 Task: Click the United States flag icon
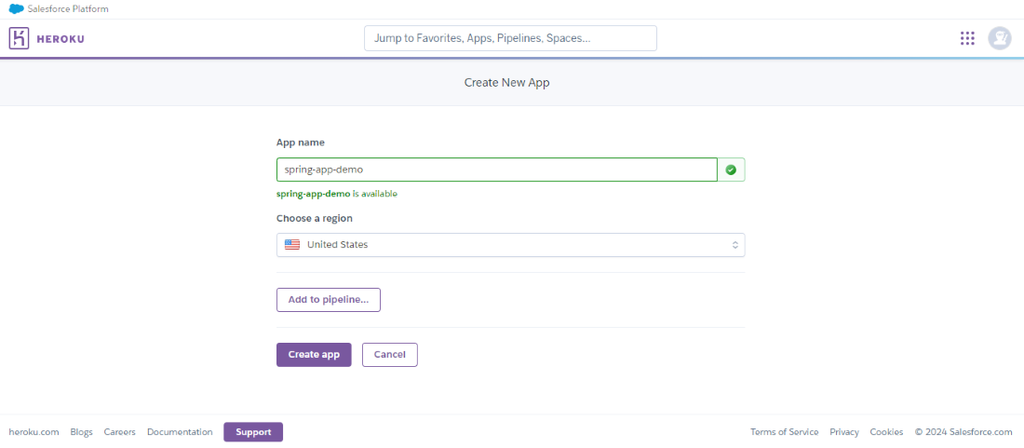(292, 245)
